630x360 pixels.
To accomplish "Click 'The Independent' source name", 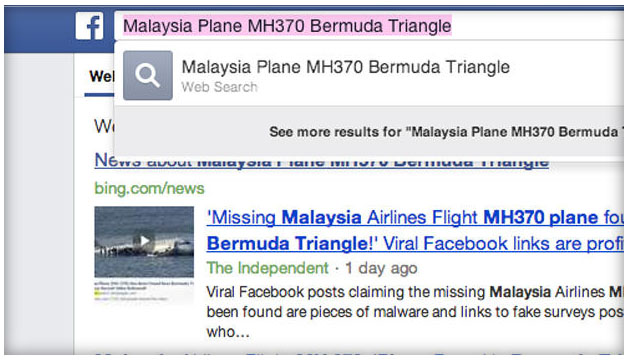I will (x=268, y=268).
